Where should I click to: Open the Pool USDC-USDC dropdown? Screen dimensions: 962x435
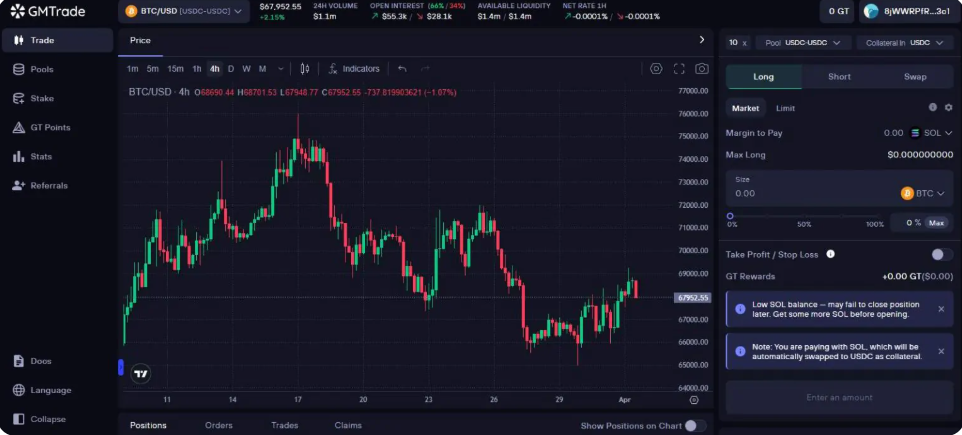pos(804,42)
